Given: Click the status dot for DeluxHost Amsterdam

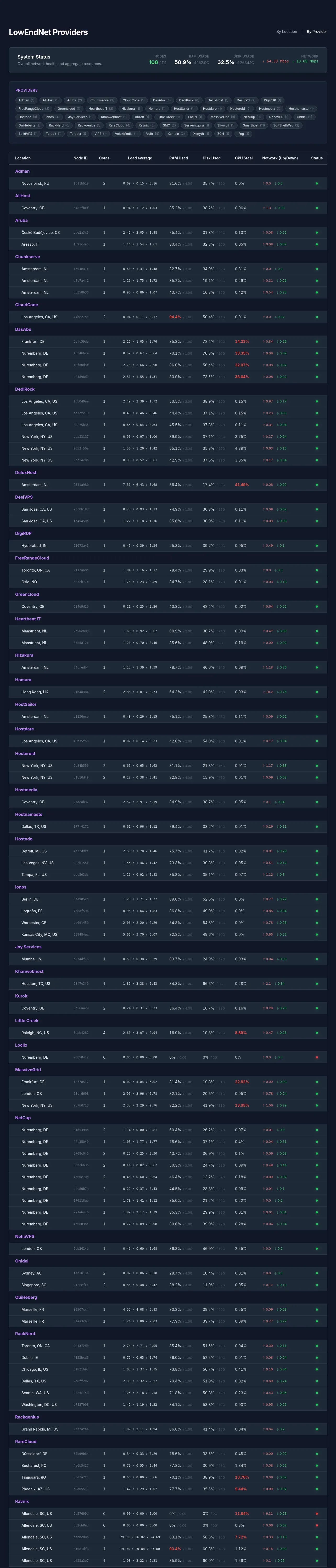Looking at the screenshot, I should click(316, 485).
